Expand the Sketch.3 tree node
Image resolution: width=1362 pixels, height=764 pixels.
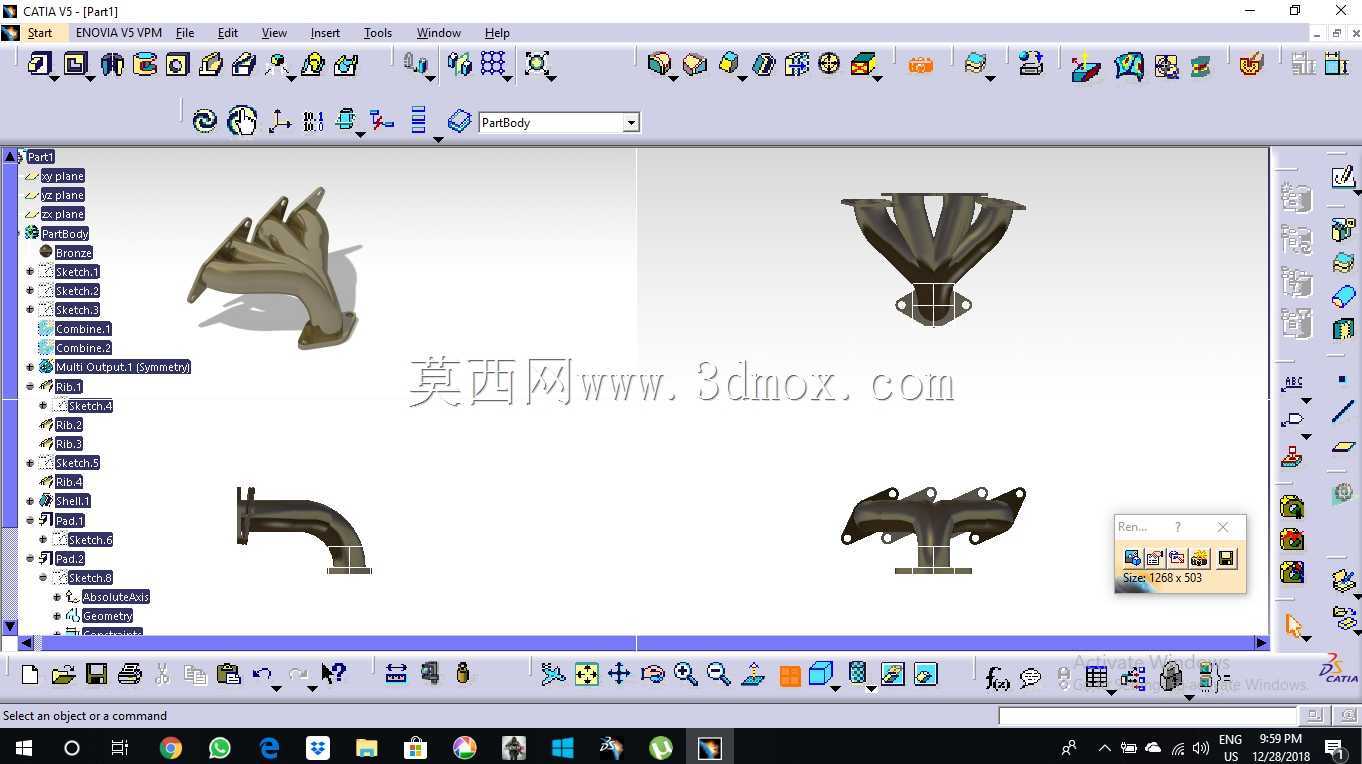point(30,310)
